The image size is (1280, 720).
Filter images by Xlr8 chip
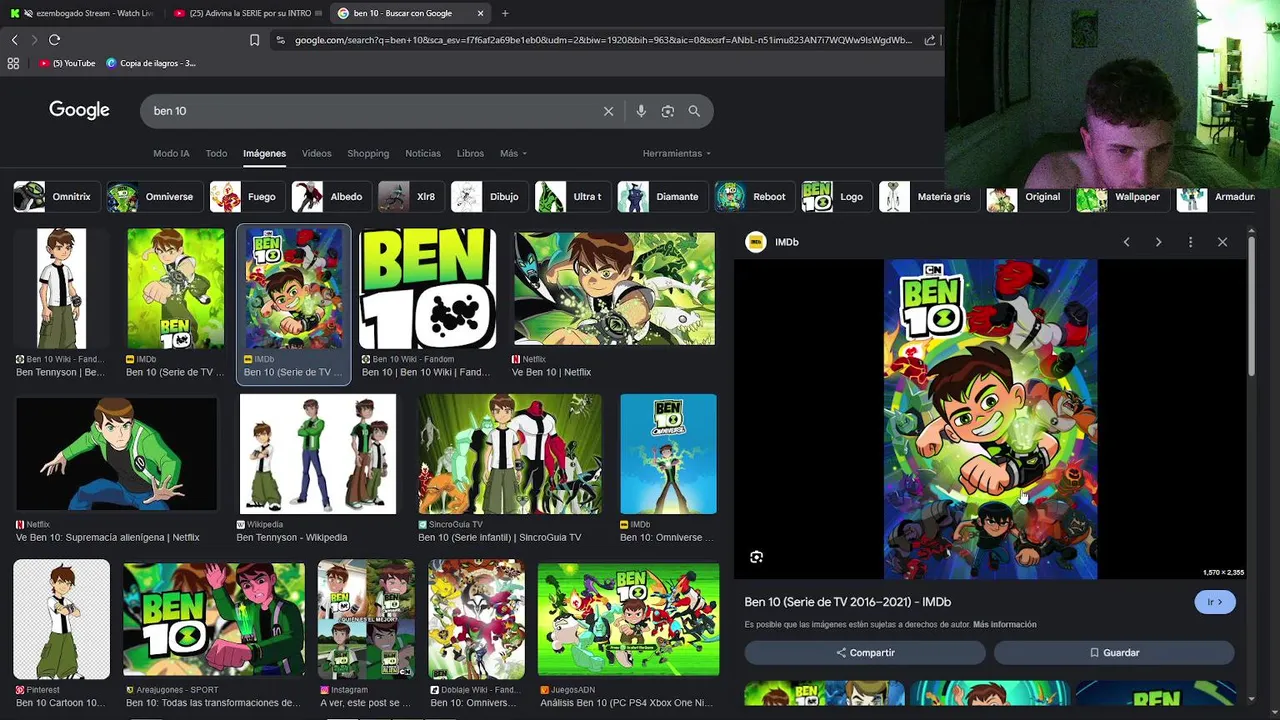click(411, 197)
